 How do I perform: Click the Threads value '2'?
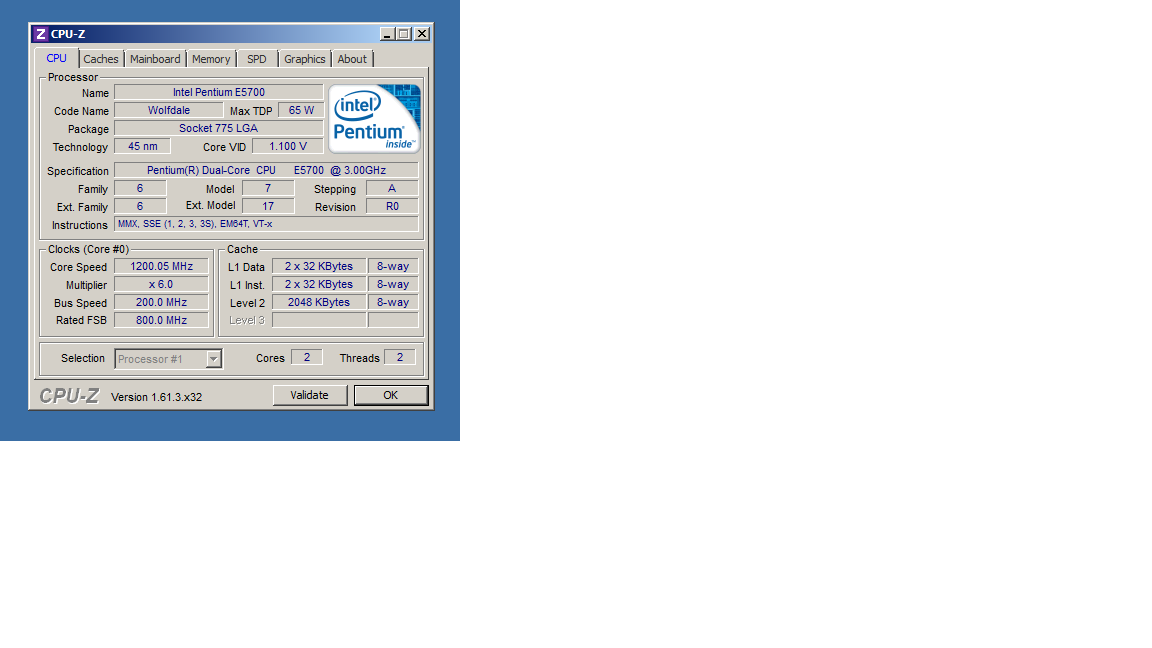400,357
